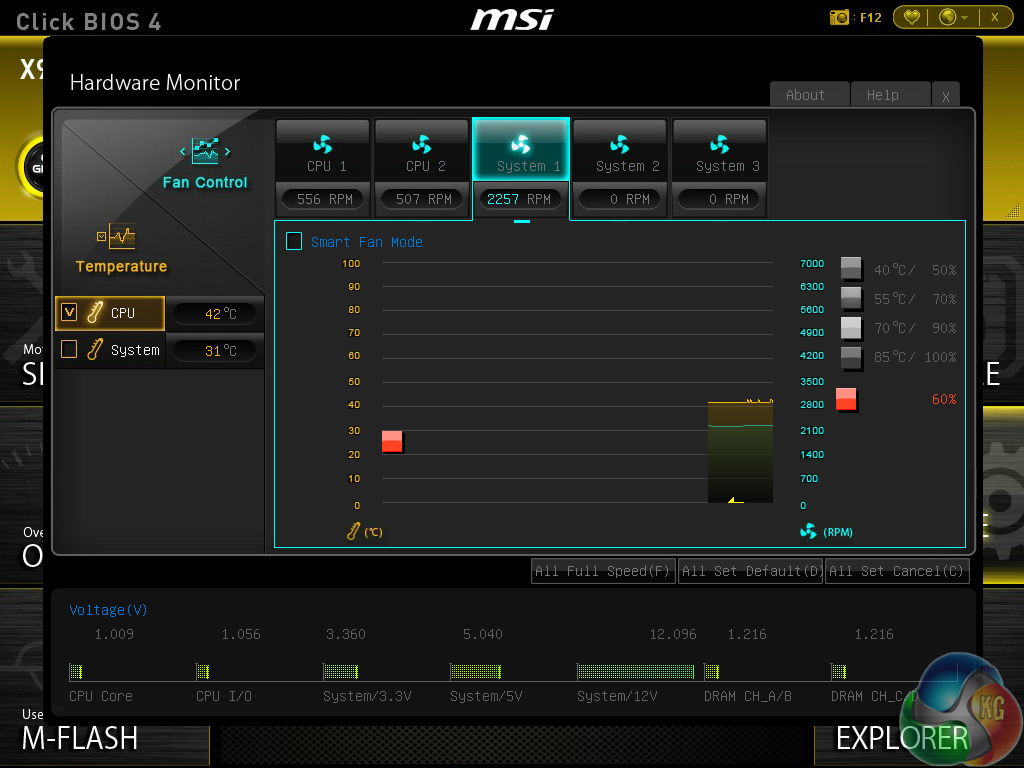Click the DRAM CH_A/B voltage bar
Screen dimensions: 1024x768
[712, 671]
